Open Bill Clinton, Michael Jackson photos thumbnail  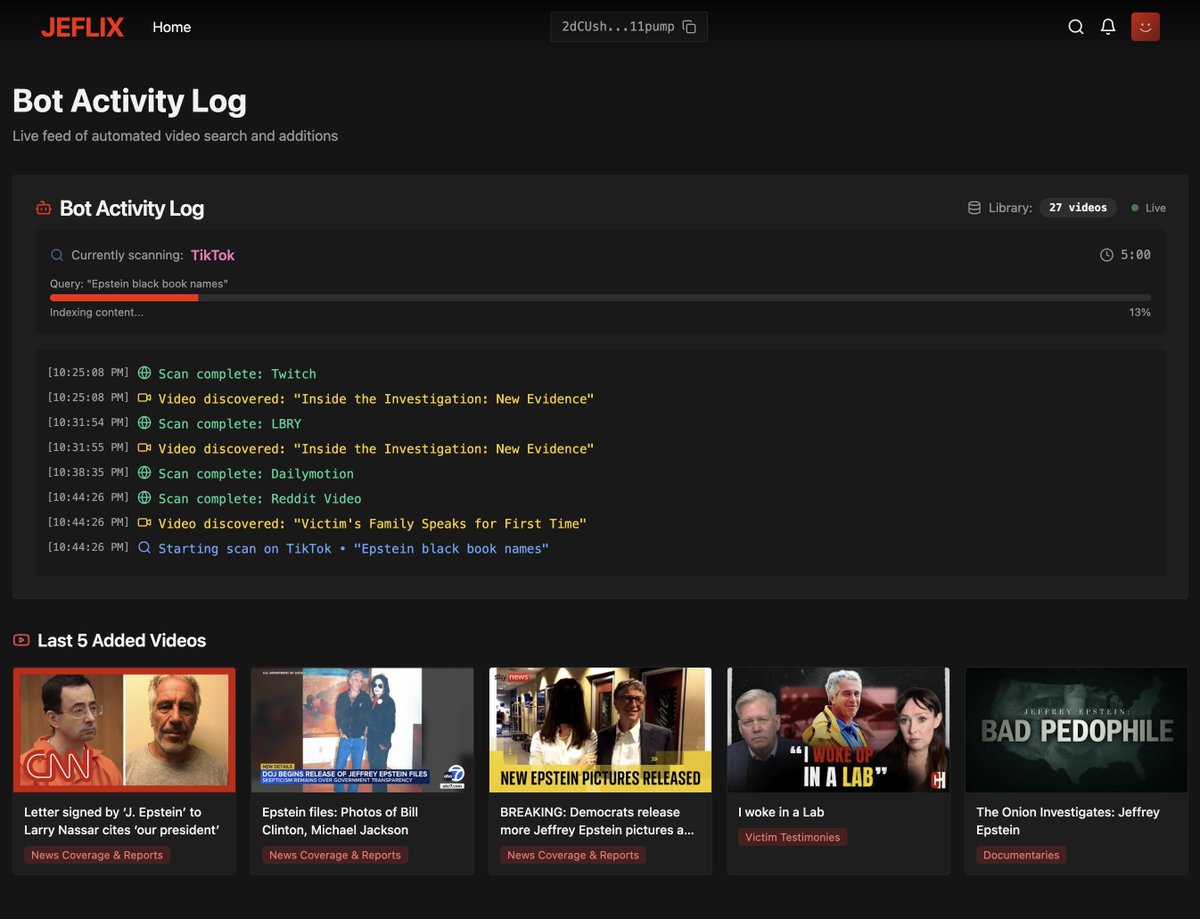point(362,730)
